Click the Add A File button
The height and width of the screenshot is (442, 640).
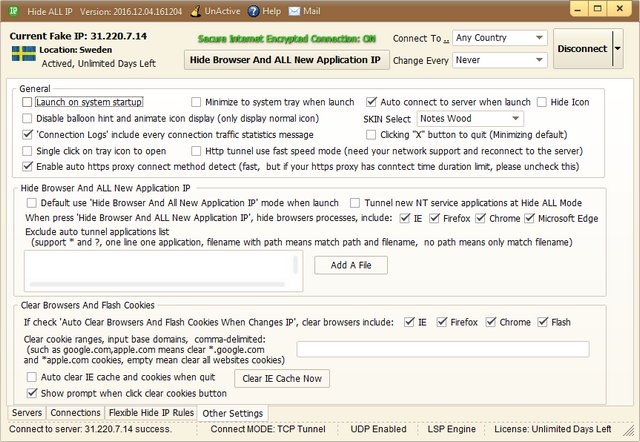click(x=350, y=265)
